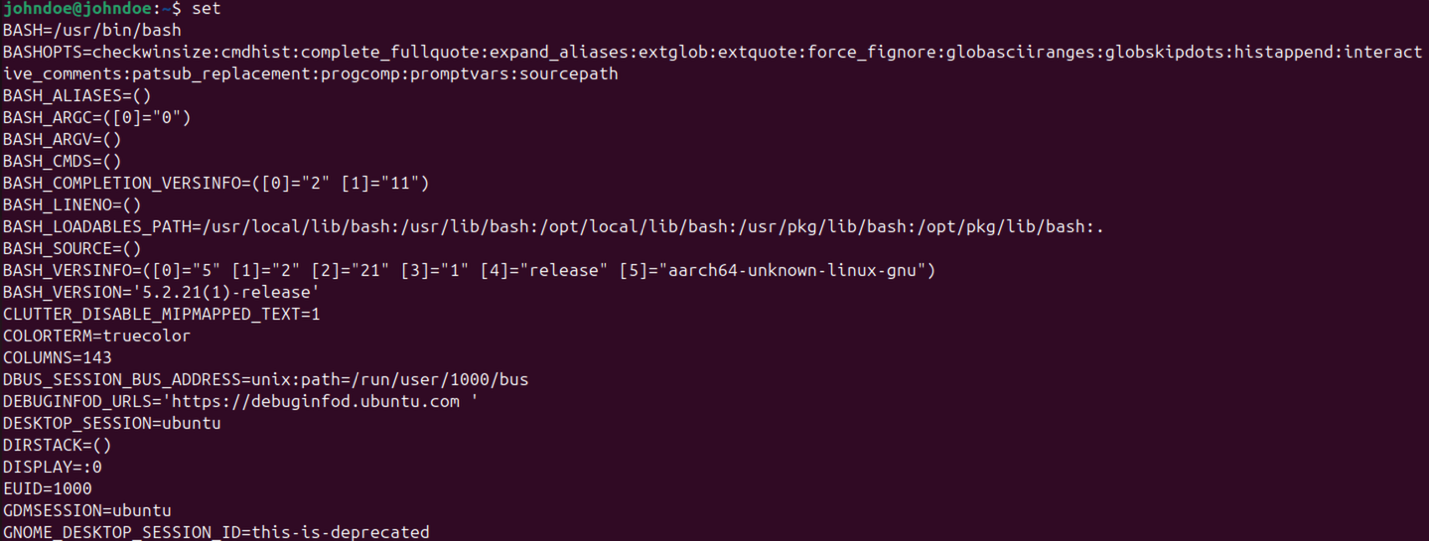Screen dimensions: 1429x541
Task: Click the COLORTERM=truecolor line
Action: pos(96,336)
